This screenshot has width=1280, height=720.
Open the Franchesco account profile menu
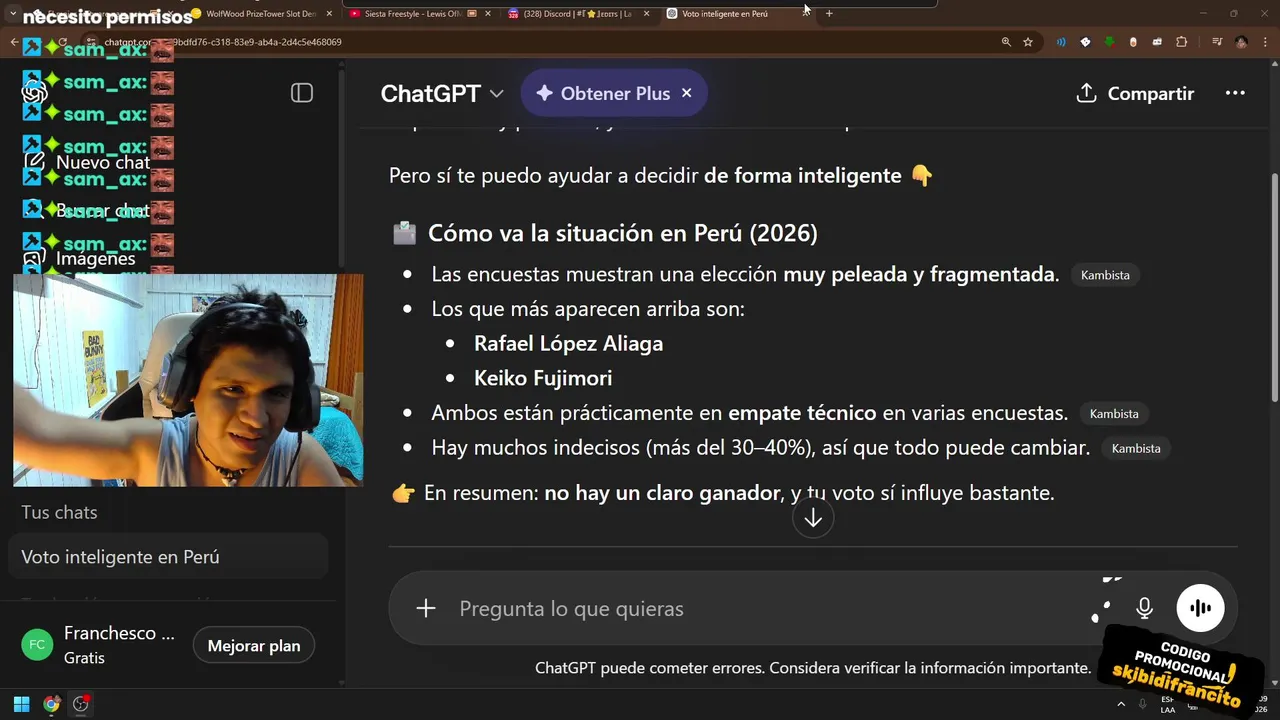pos(100,645)
